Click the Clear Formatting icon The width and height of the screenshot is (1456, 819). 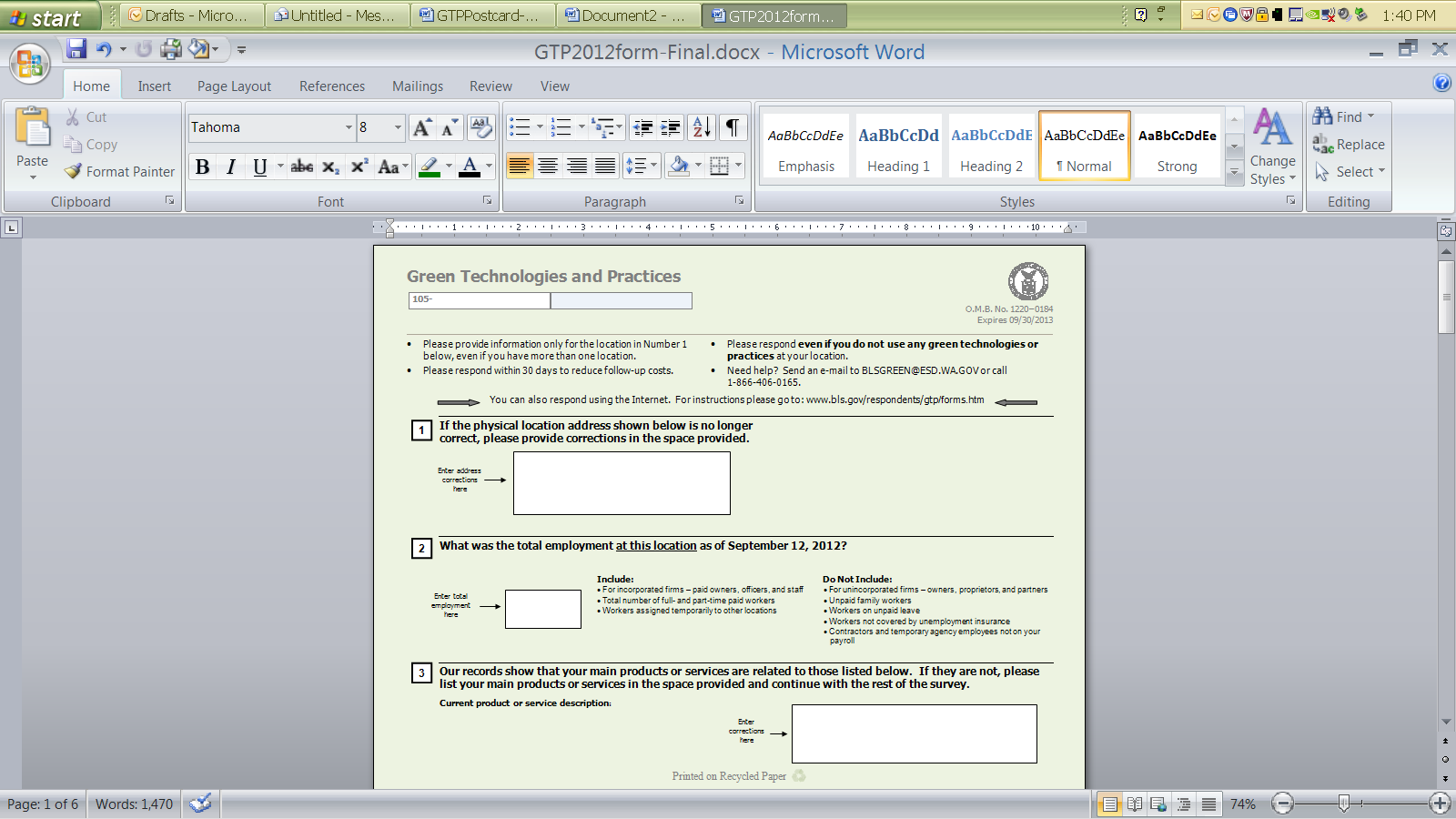(480, 127)
